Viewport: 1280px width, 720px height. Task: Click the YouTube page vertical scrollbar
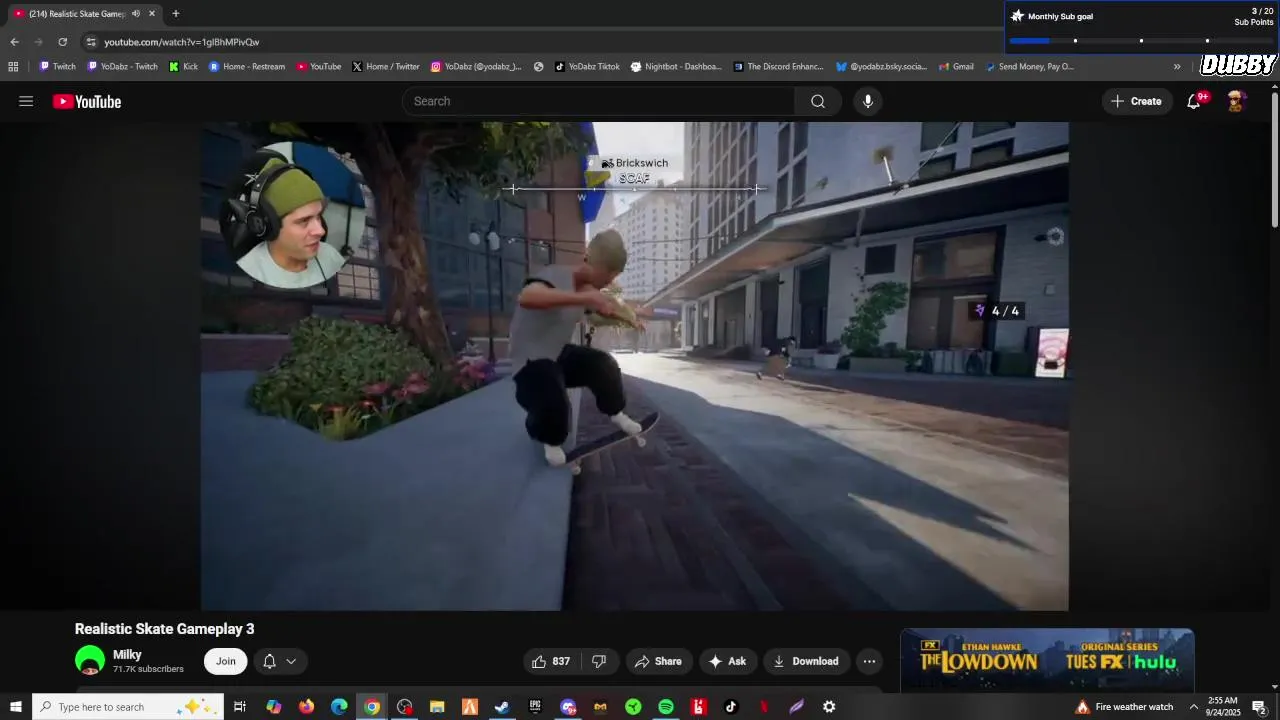click(x=1275, y=160)
